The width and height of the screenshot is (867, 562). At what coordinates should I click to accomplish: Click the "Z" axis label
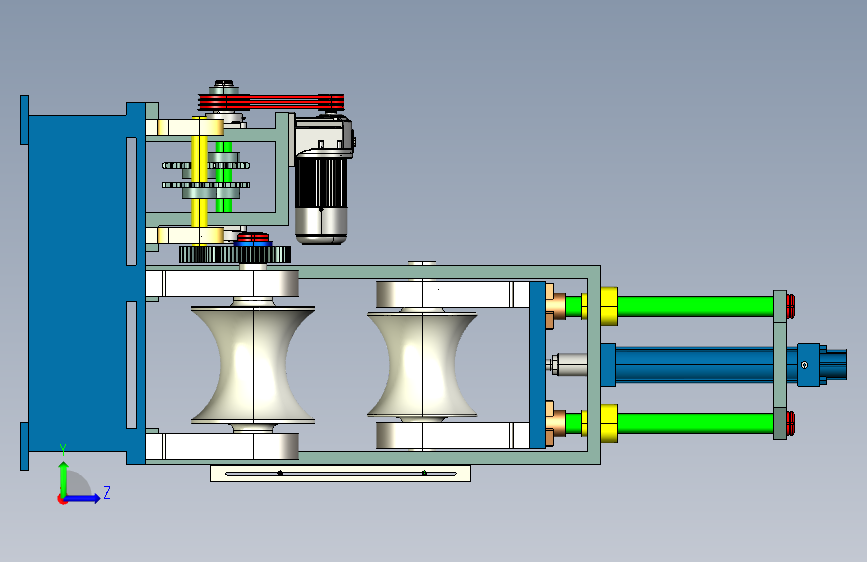tap(107, 492)
